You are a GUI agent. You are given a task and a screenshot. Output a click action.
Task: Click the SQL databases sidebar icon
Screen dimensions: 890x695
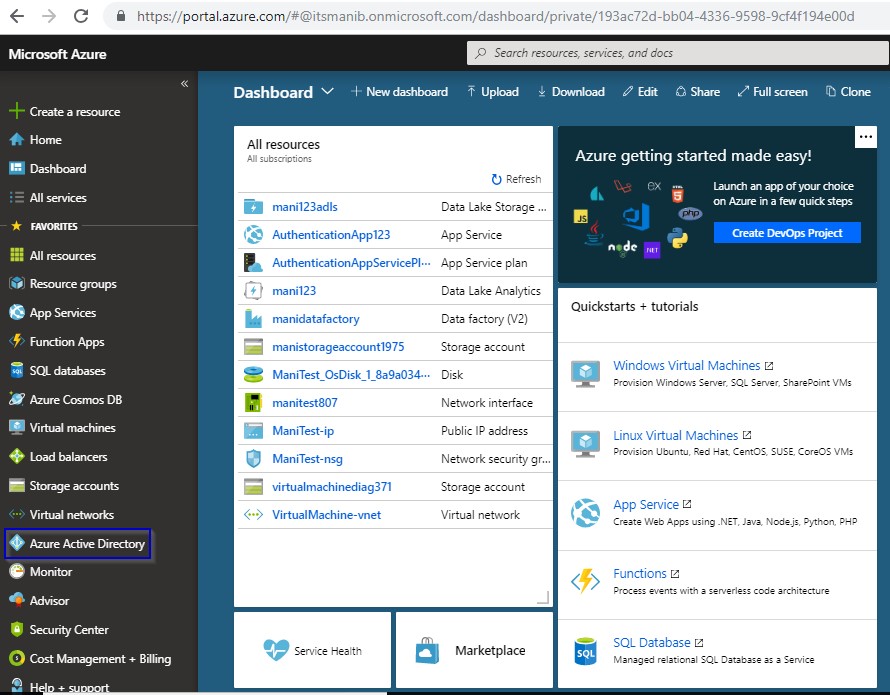17,370
